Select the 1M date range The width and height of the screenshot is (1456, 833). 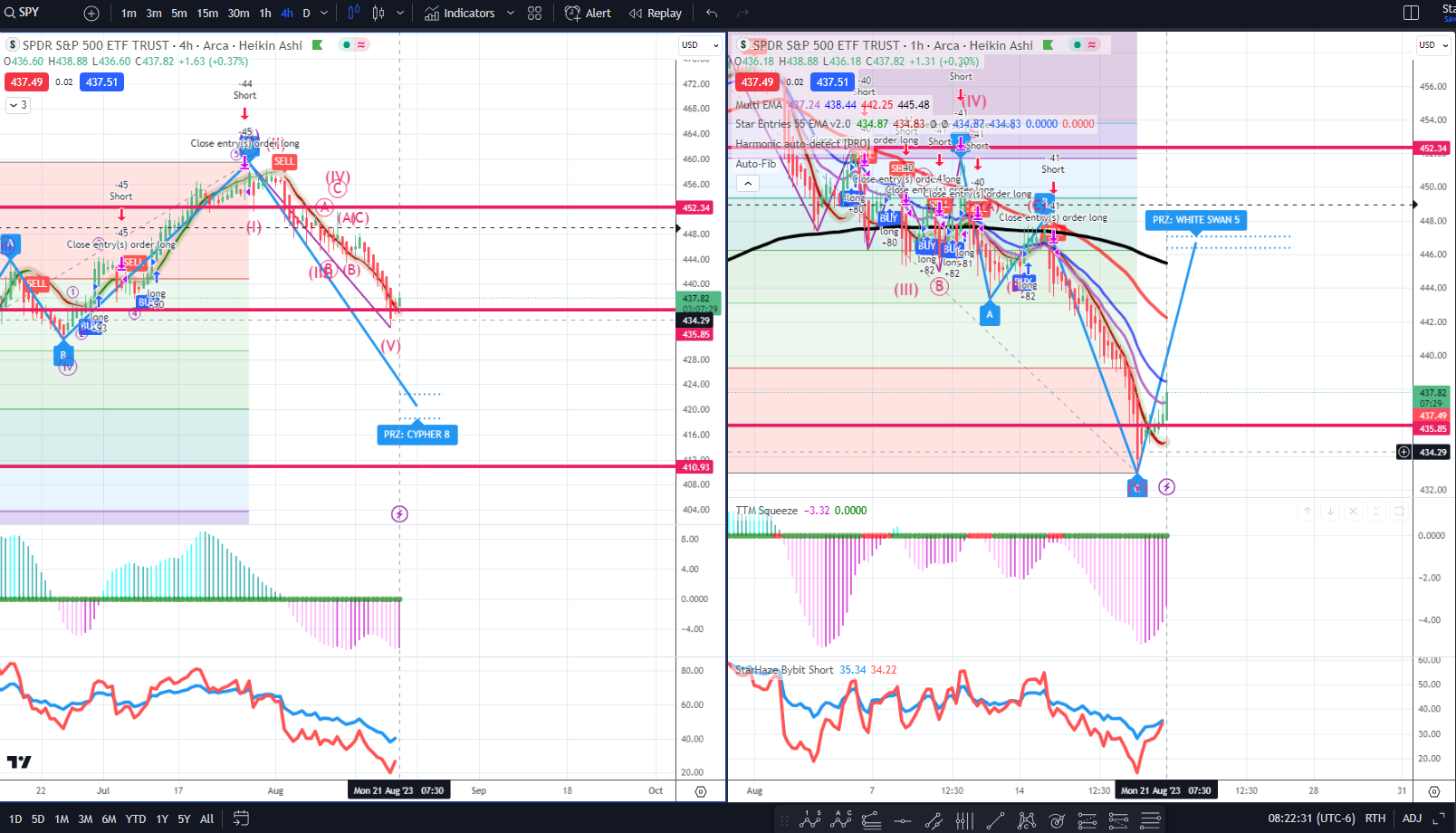[x=62, y=819]
